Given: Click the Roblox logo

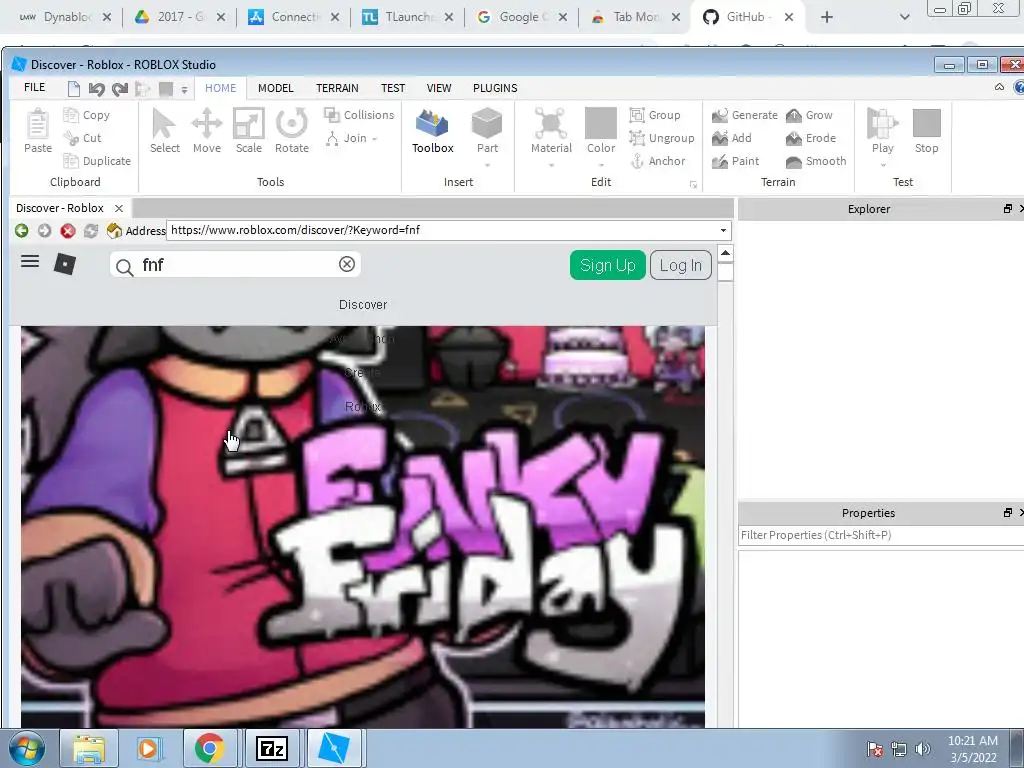Looking at the screenshot, I should [x=65, y=264].
